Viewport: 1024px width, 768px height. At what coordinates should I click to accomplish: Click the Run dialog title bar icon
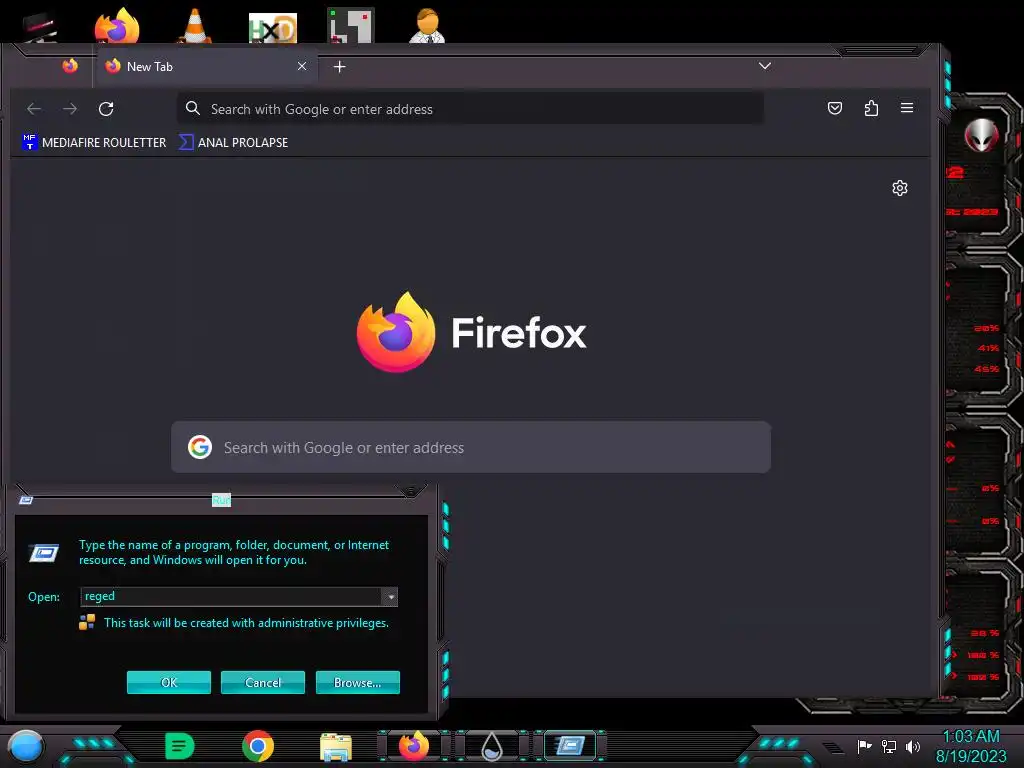tap(26, 500)
